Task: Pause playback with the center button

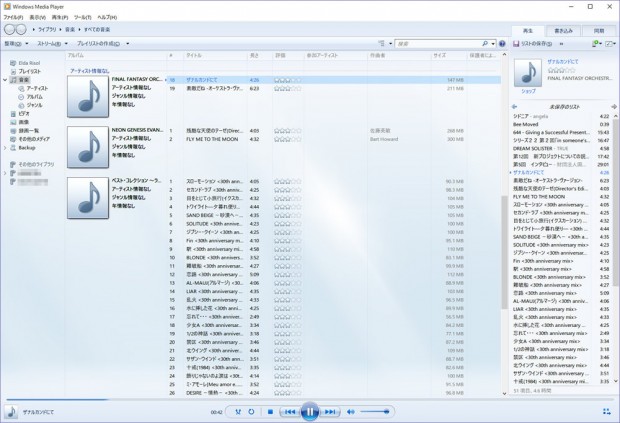Action: coord(310,412)
